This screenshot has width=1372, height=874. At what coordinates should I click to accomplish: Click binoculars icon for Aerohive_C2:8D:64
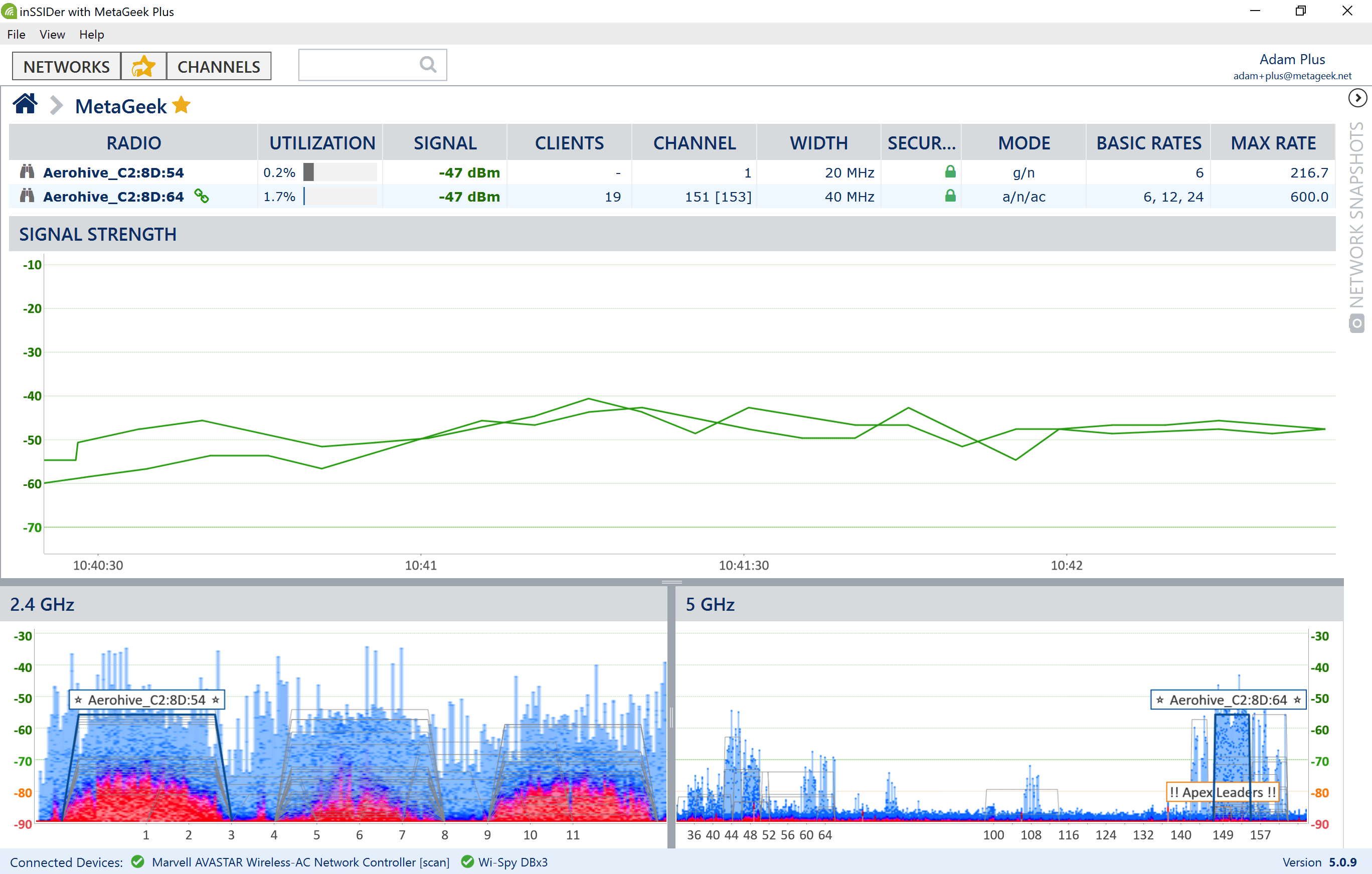point(27,196)
